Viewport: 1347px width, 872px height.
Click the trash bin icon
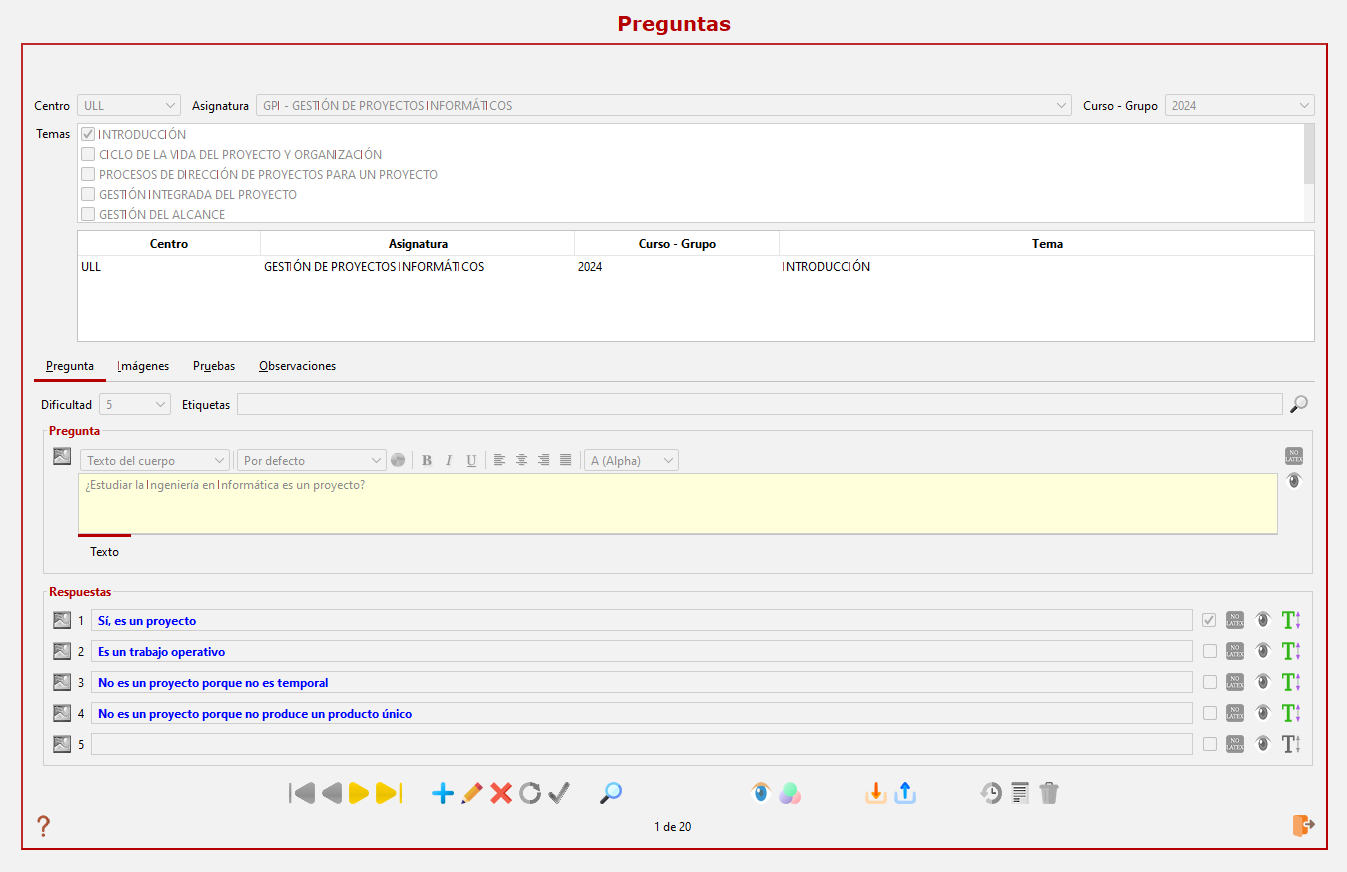(x=1048, y=793)
